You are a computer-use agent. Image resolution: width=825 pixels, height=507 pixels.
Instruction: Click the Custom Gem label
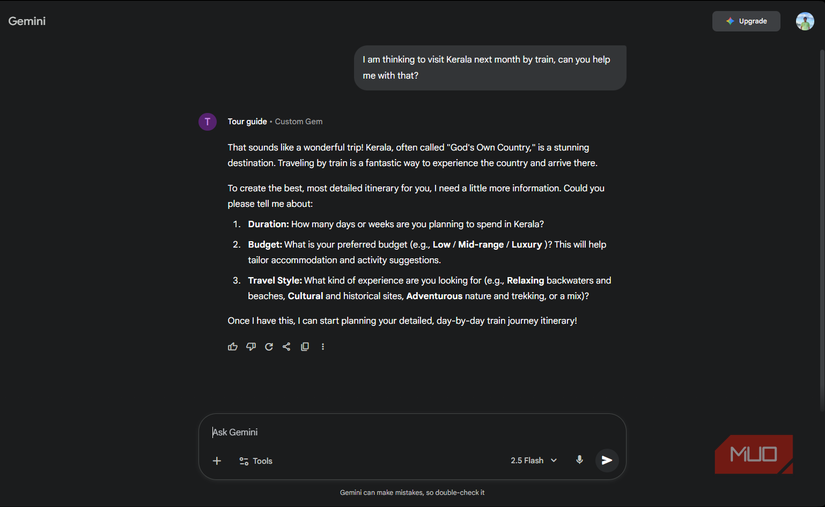pos(299,122)
